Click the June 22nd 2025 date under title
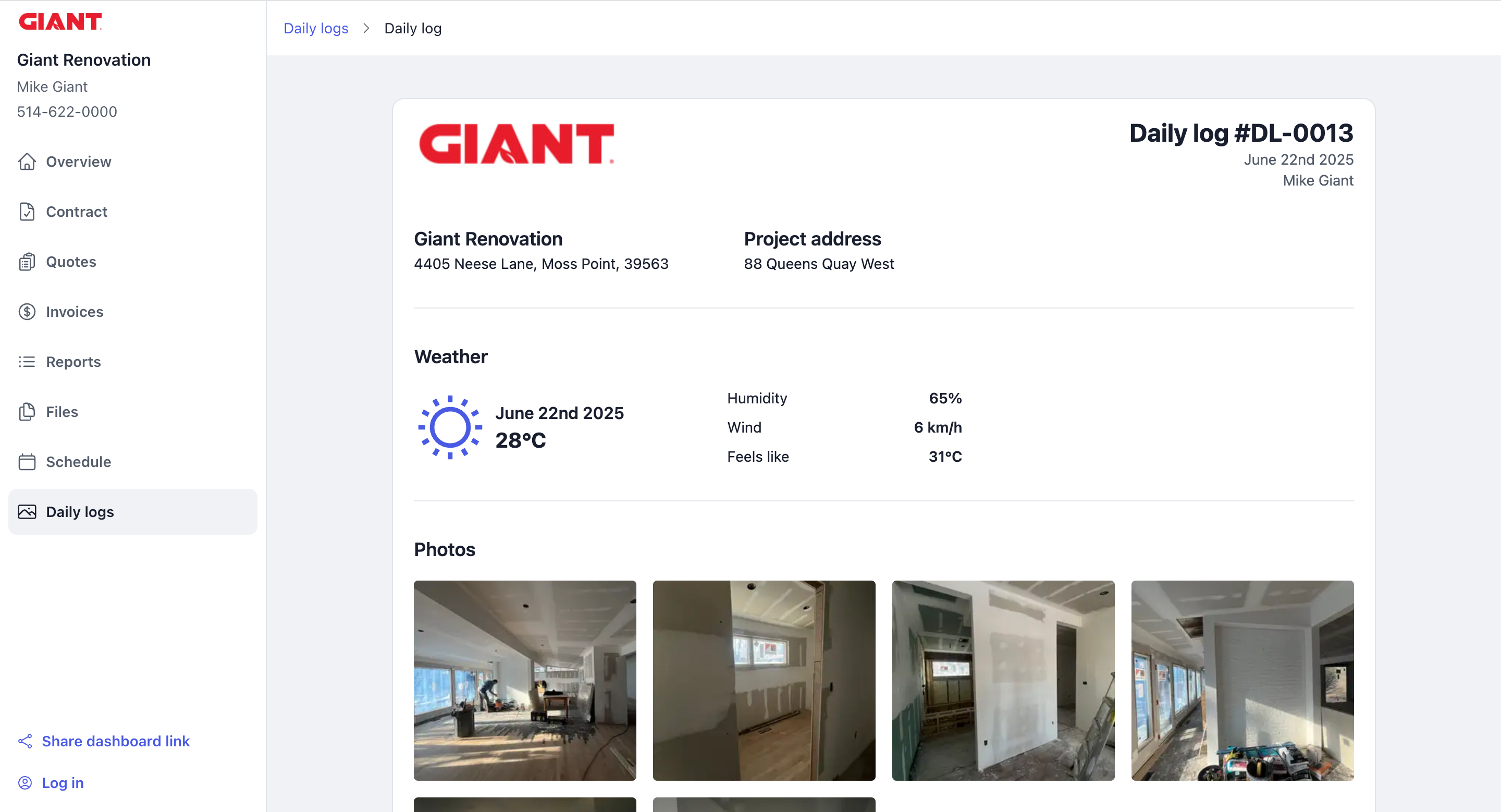The height and width of the screenshot is (812, 1501). pos(1299,159)
